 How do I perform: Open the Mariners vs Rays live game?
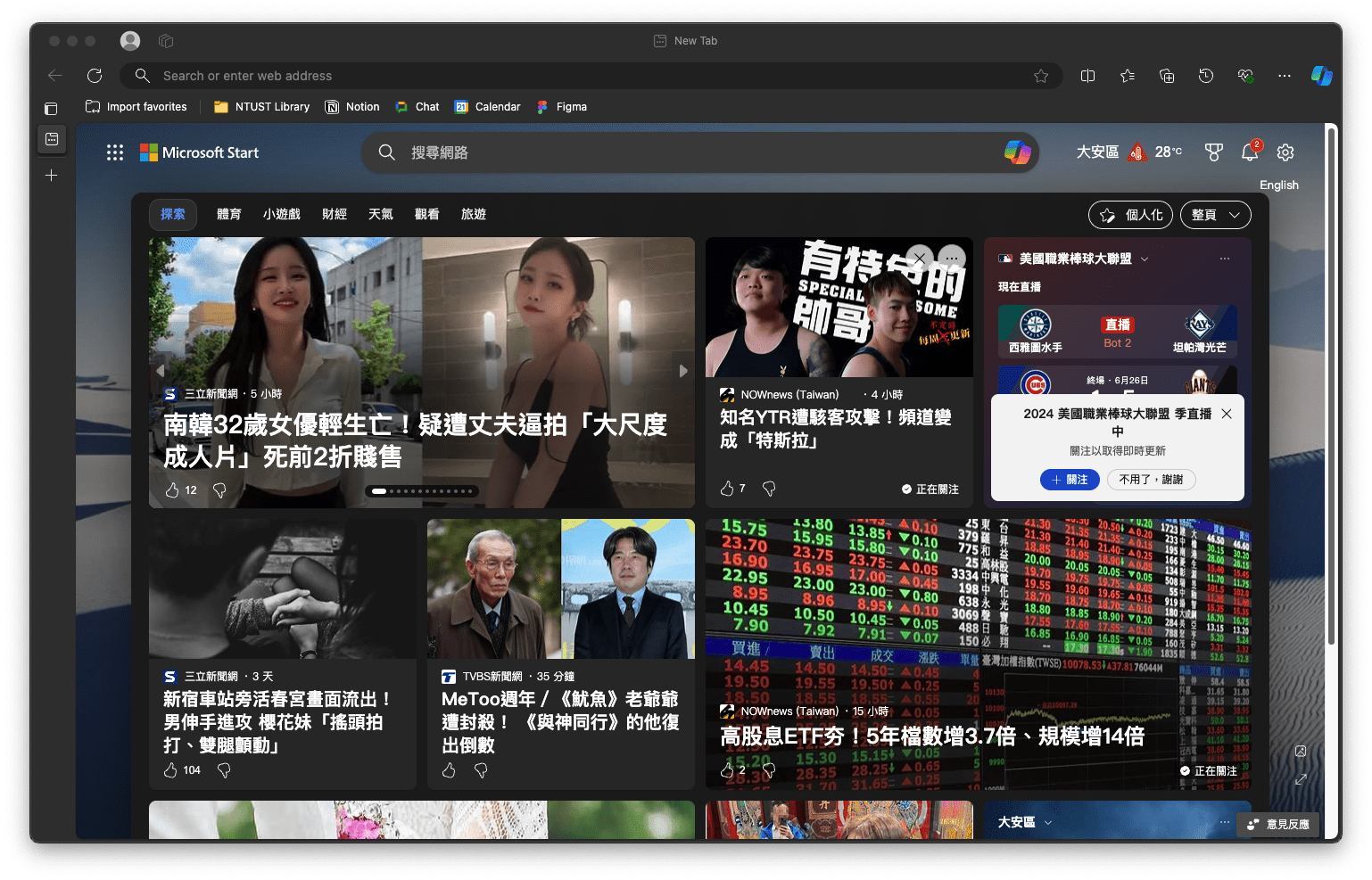click(1118, 332)
